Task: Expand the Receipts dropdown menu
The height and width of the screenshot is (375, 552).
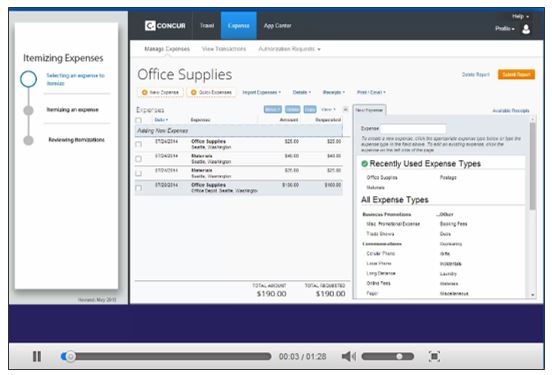Action: pyautogui.click(x=334, y=92)
